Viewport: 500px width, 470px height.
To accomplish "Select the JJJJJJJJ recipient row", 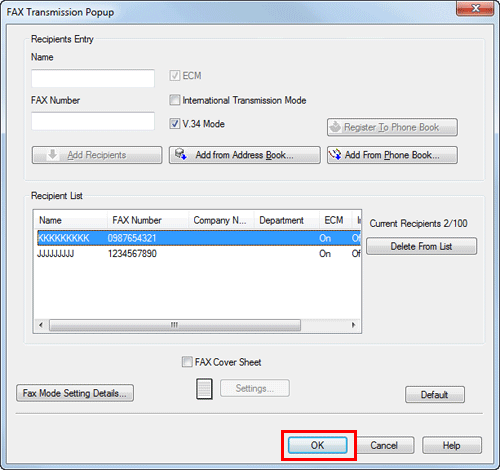I will coord(199,254).
